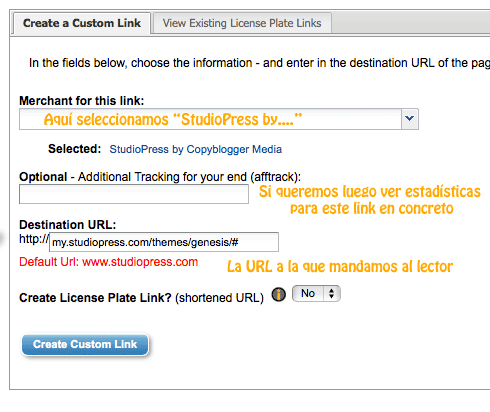Click the Create Custom Link button
The image size is (490, 412).
(85, 344)
